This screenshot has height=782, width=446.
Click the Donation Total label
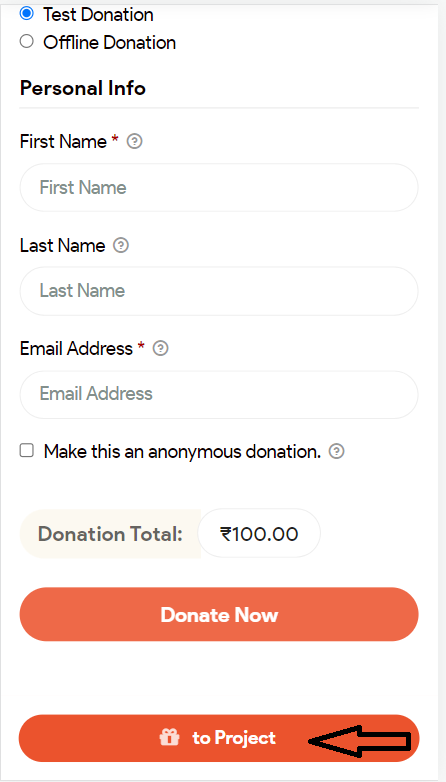[110, 534]
